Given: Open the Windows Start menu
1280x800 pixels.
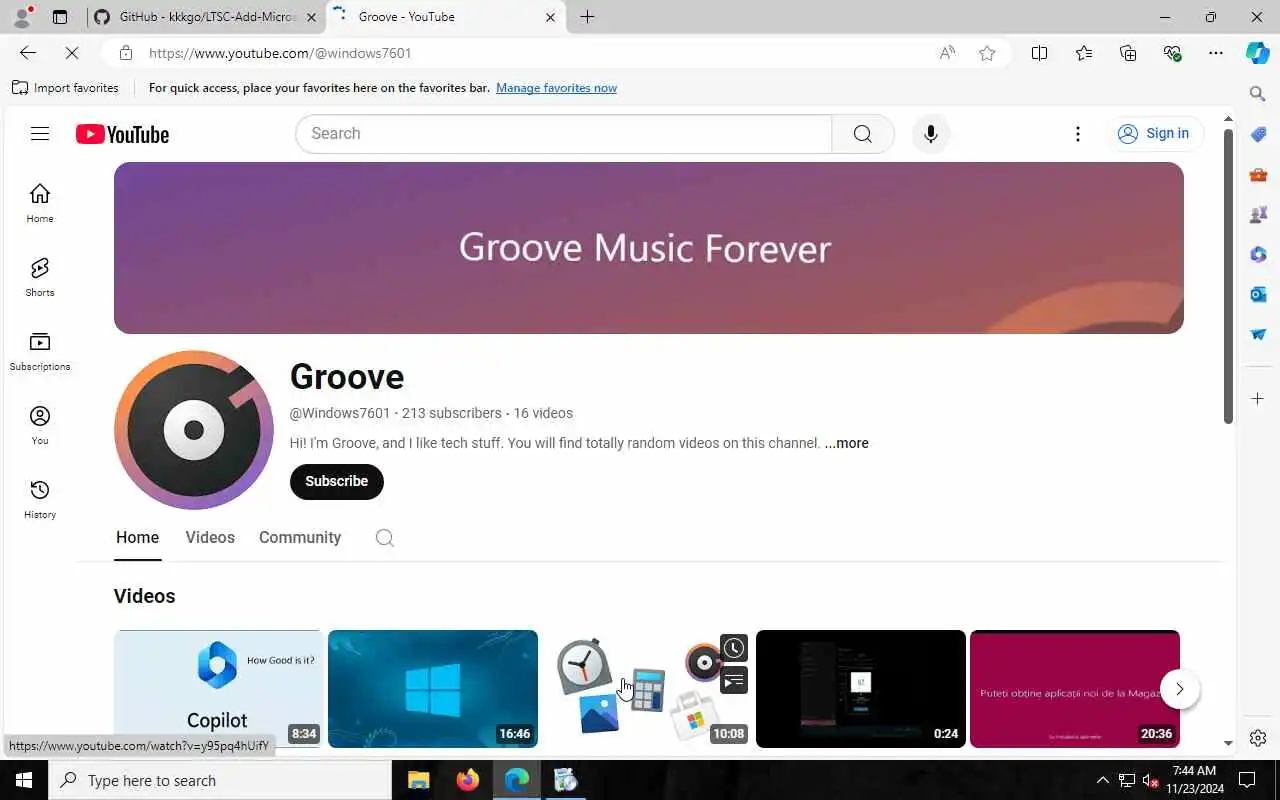Looking at the screenshot, I should click(24, 780).
